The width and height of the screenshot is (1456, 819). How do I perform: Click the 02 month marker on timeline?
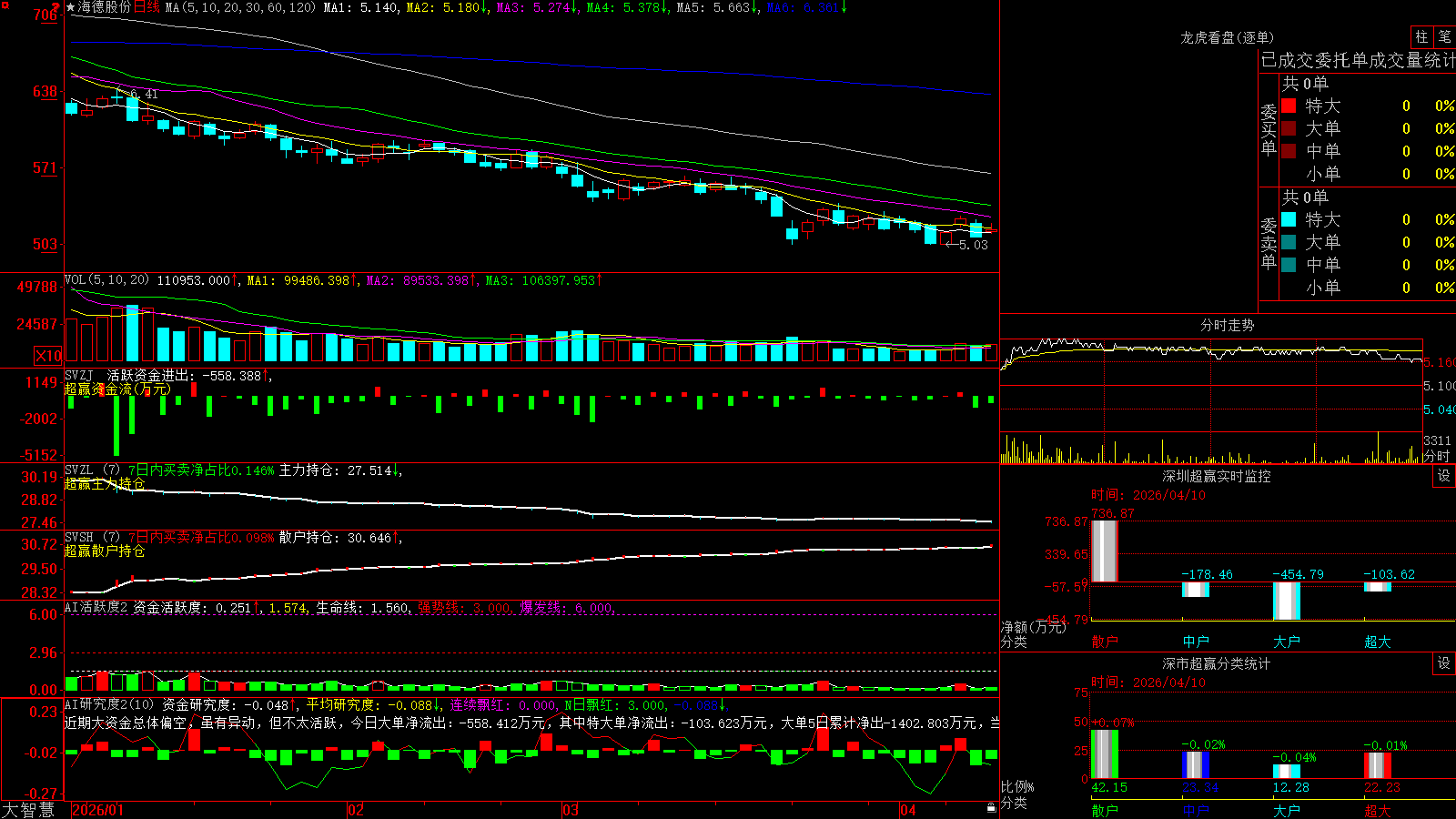[x=356, y=810]
